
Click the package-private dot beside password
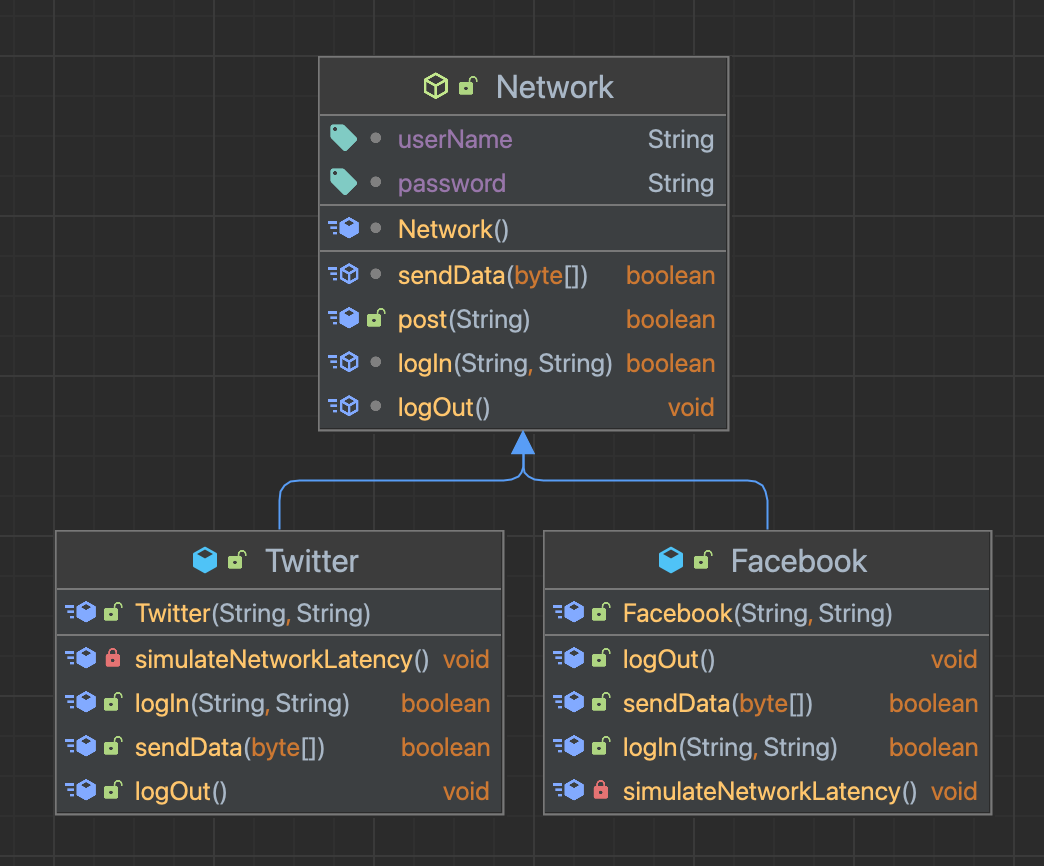376,182
